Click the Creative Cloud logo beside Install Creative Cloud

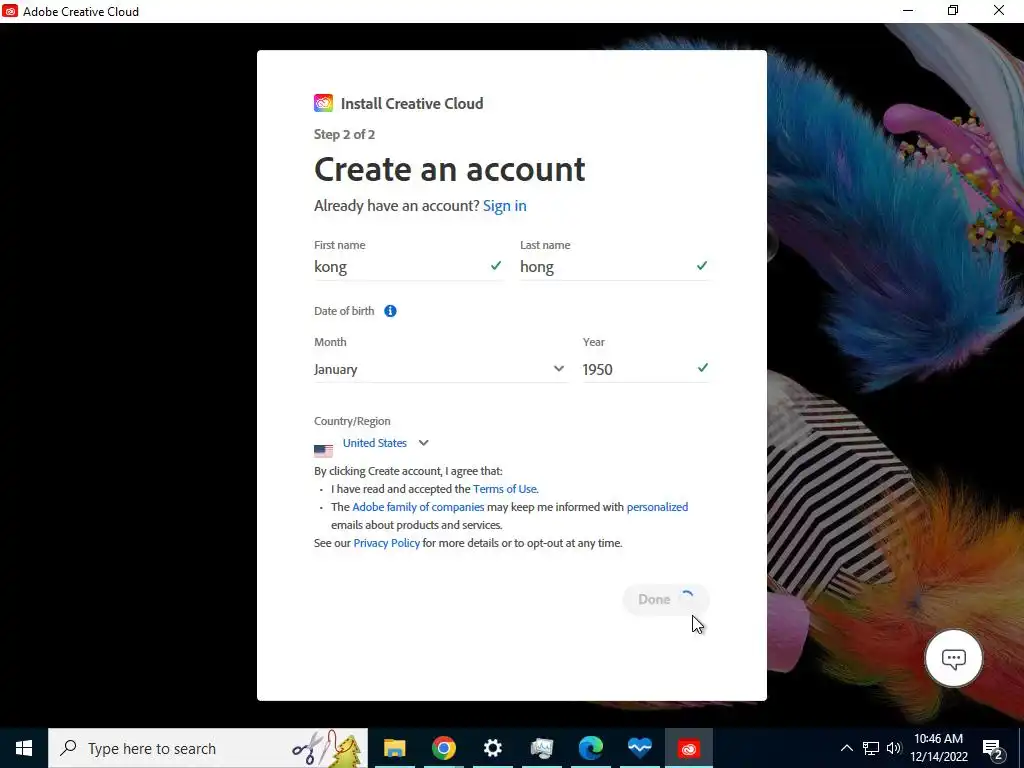pos(323,103)
